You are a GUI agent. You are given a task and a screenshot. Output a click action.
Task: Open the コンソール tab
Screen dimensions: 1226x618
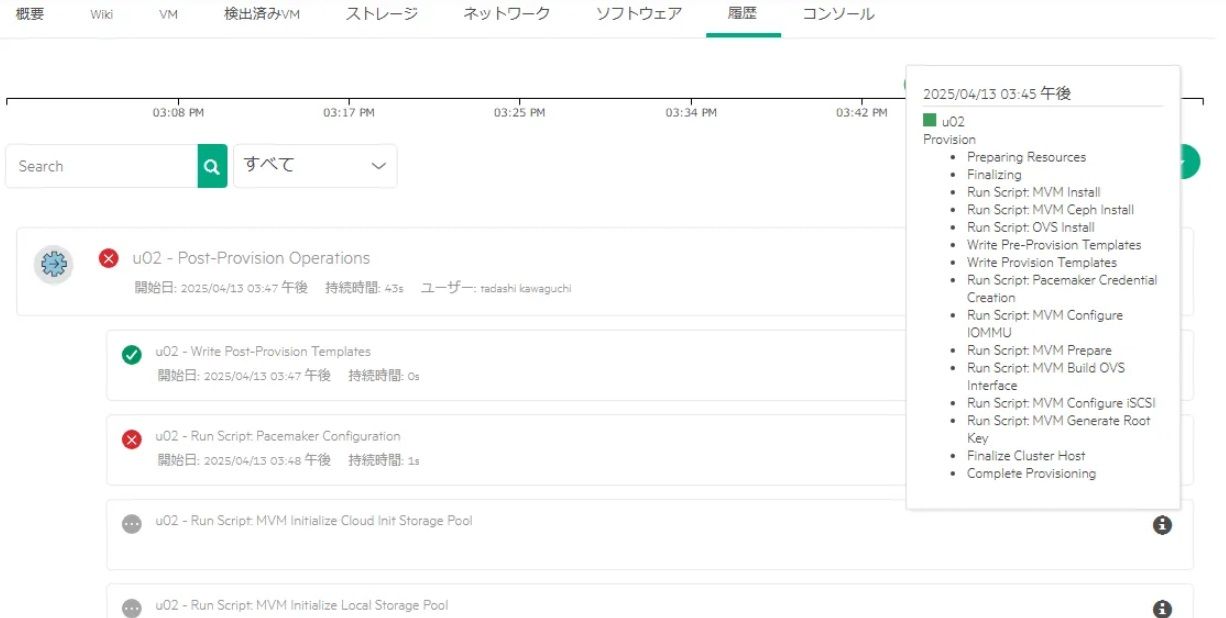[838, 14]
